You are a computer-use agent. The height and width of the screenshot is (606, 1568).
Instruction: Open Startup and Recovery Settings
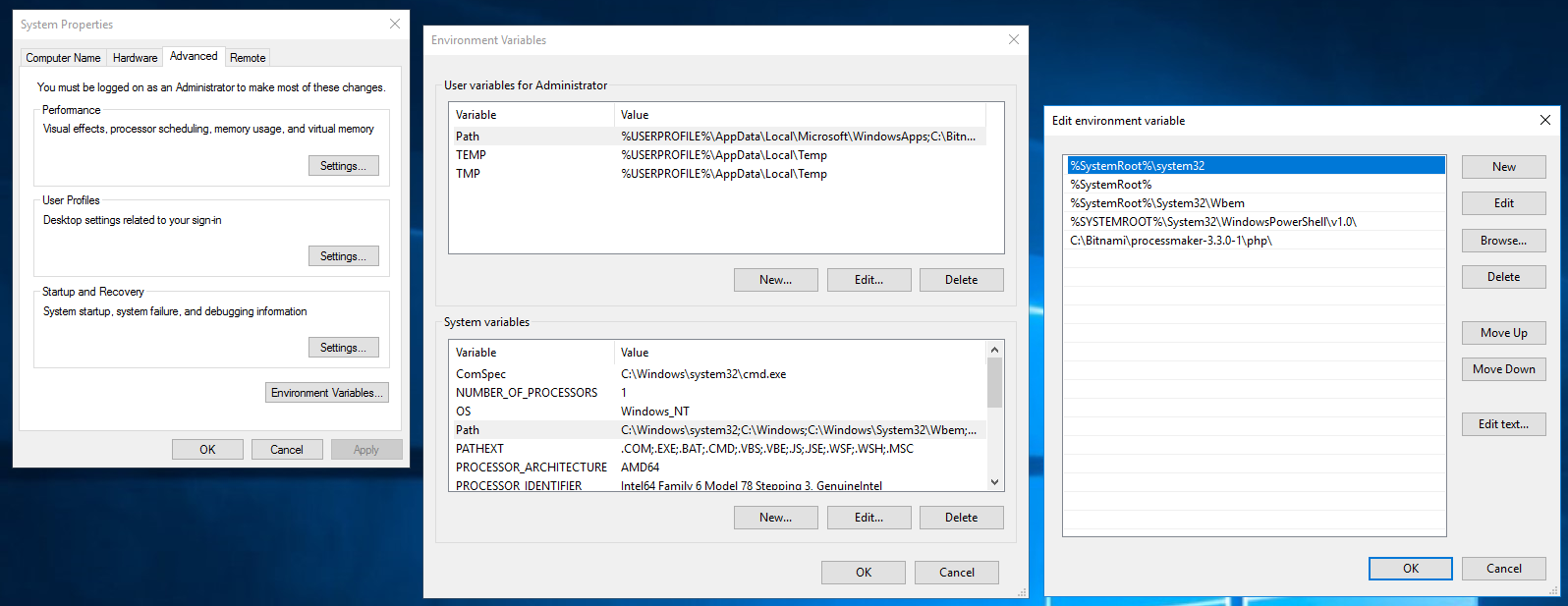[343, 348]
